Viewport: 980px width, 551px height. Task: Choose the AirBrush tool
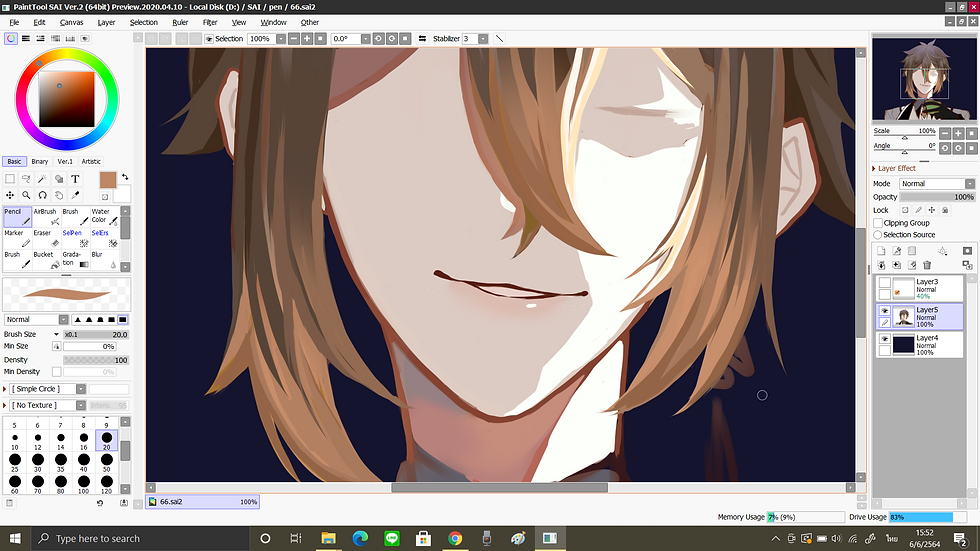click(46, 217)
